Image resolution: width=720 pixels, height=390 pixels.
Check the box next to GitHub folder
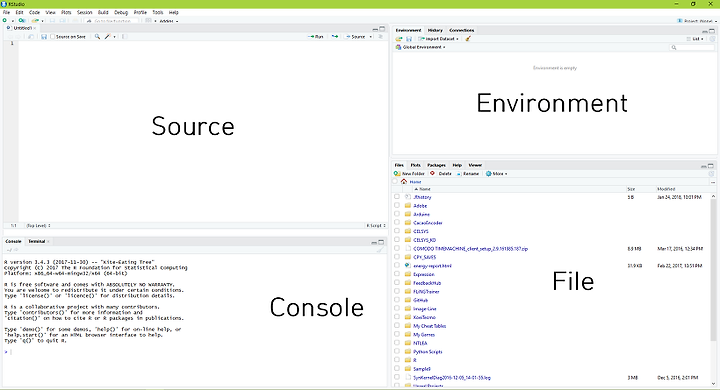tap(397, 300)
